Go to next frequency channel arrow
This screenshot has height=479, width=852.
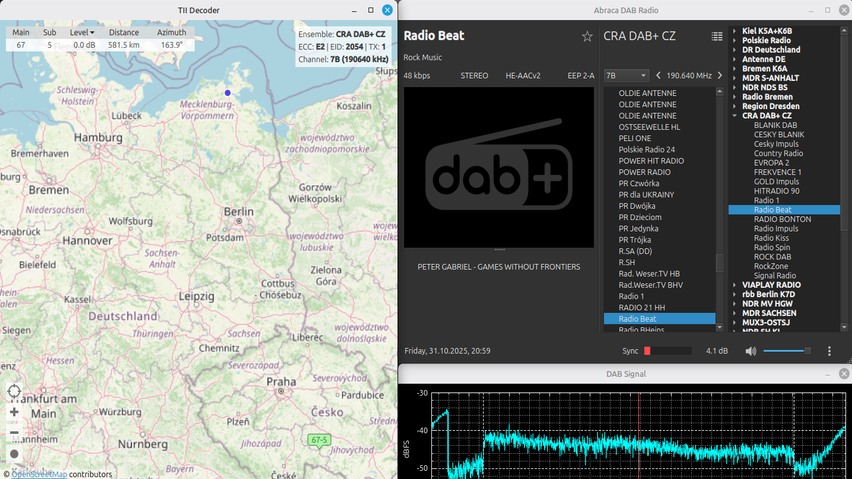pyautogui.click(x=721, y=75)
